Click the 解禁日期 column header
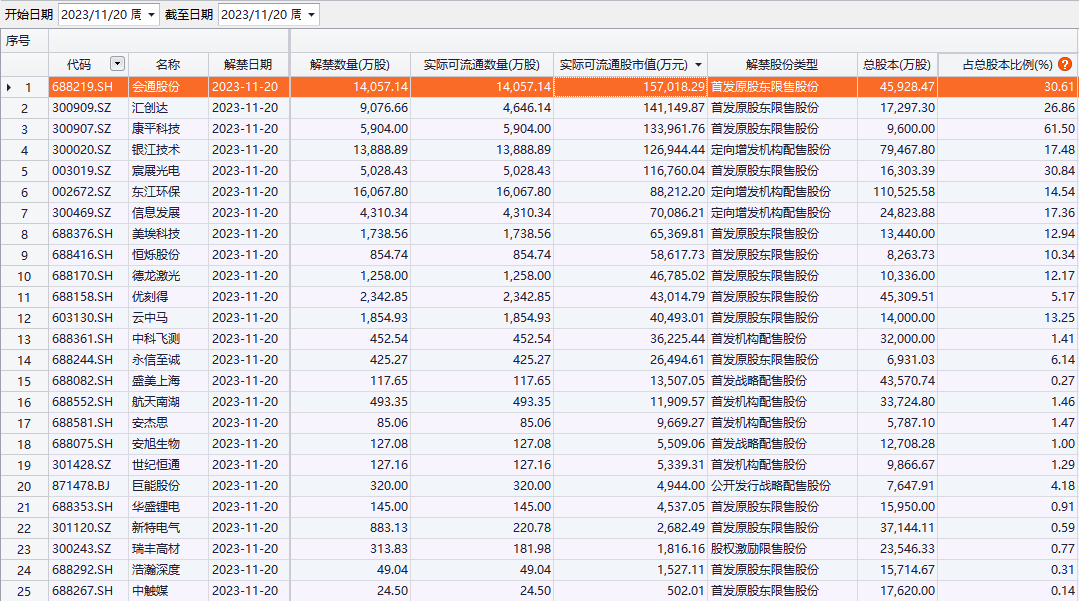The height and width of the screenshot is (601, 1079). (247, 64)
